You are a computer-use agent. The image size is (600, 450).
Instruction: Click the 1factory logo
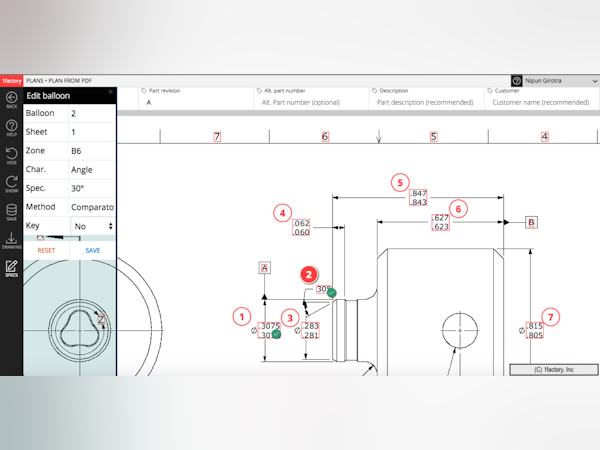click(x=11, y=81)
